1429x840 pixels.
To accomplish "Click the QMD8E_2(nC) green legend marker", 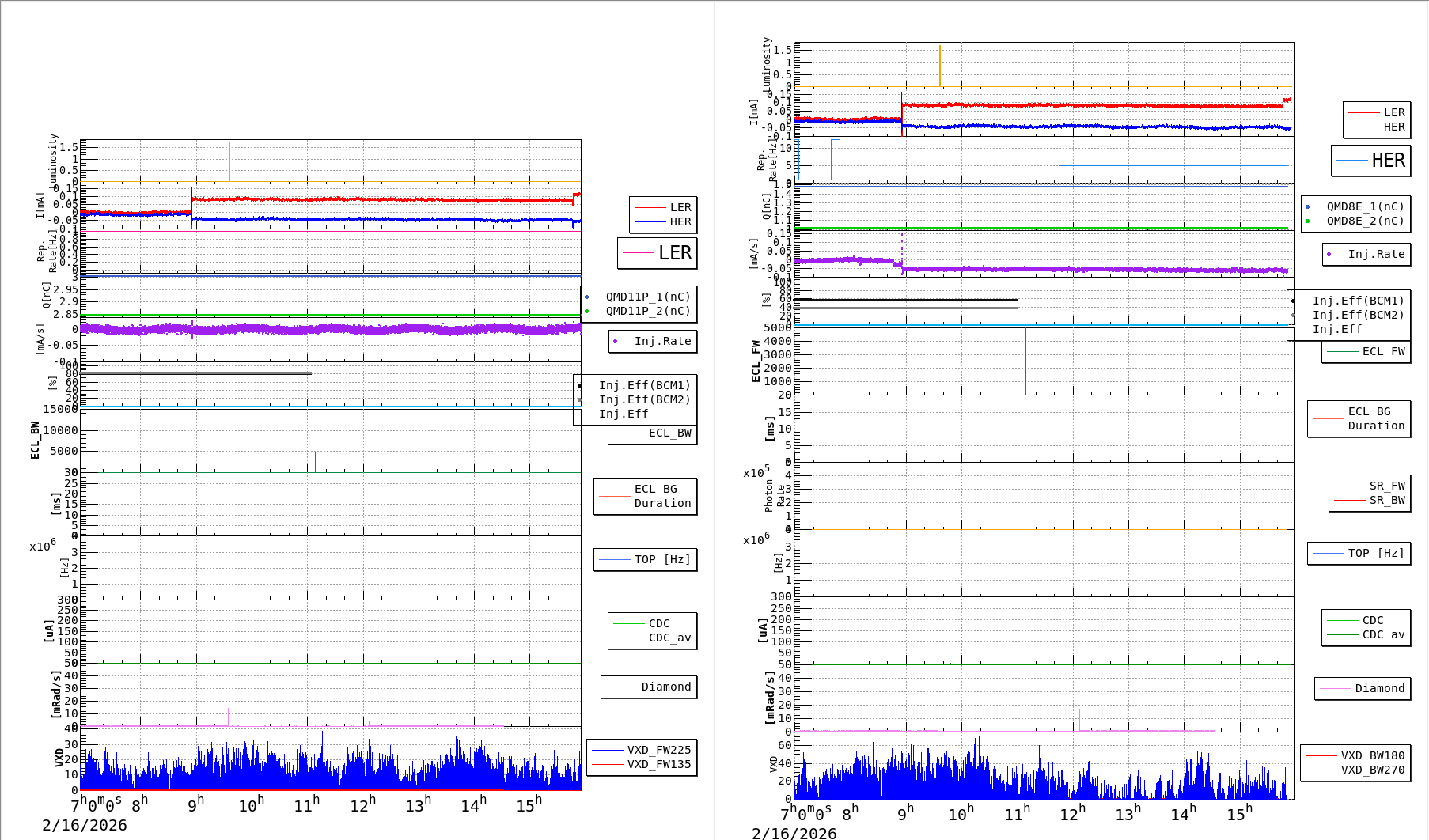I will (x=1307, y=221).
